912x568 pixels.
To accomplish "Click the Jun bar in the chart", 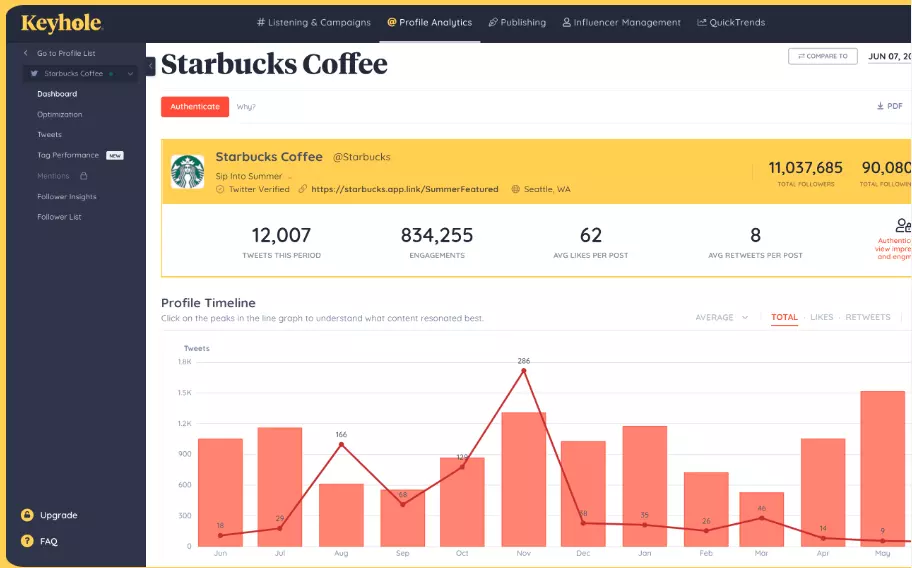I will [220, 492].
